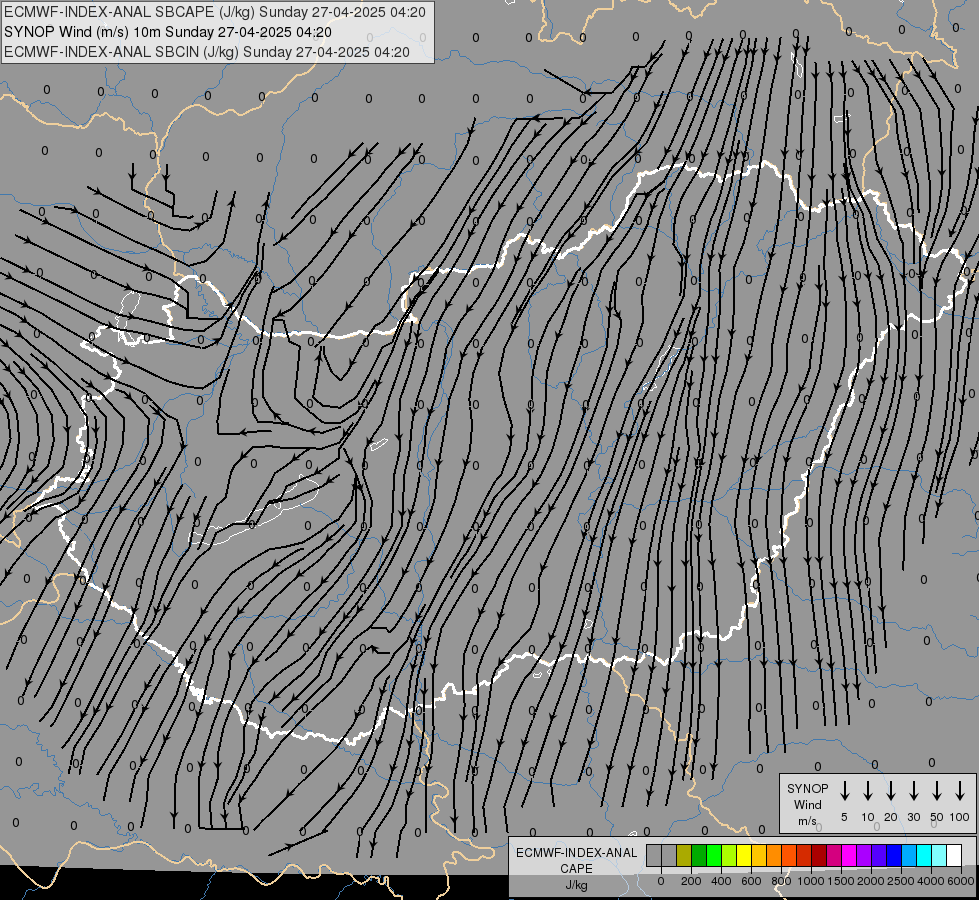Pick the purple swatch before 2000 tick
This screenshot has width=979, height=900.
(x=864, y=855)
